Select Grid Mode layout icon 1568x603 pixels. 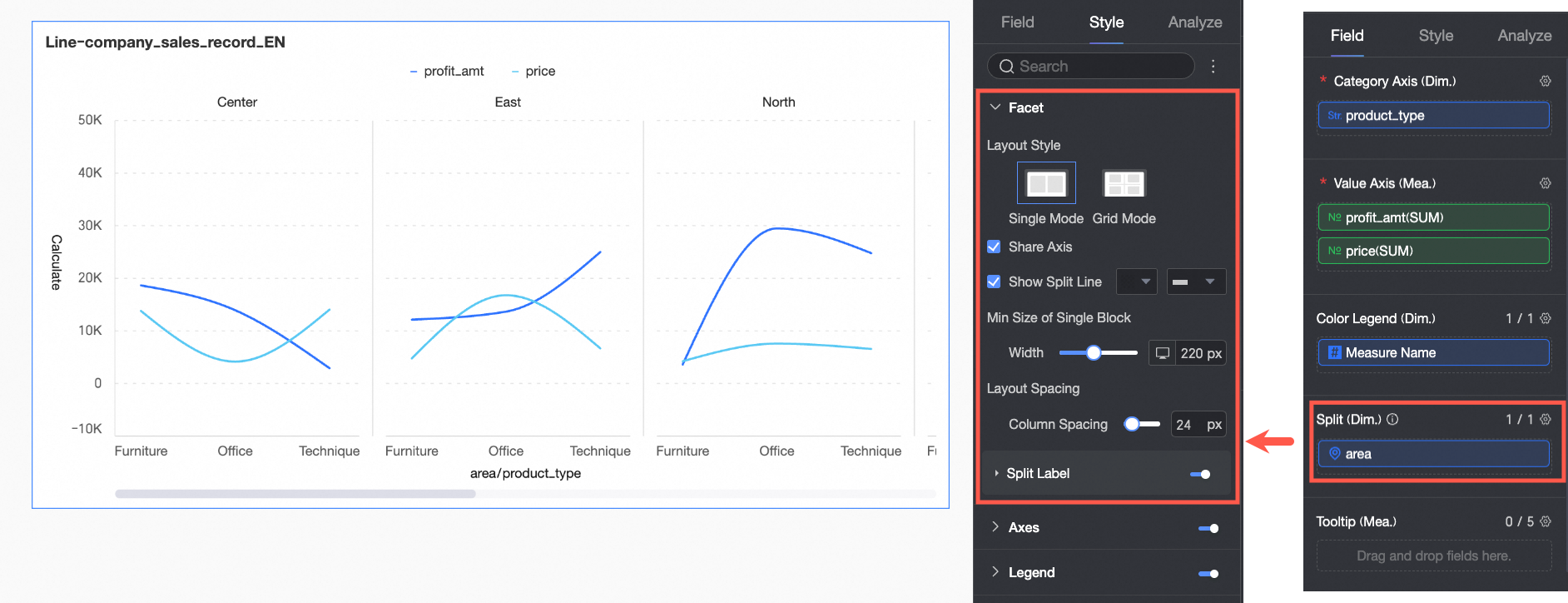tap(1124, 183)
